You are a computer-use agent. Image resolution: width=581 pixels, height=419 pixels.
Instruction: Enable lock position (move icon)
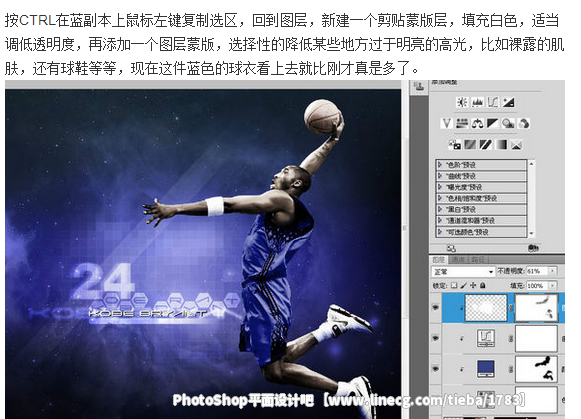coord(473,286)
